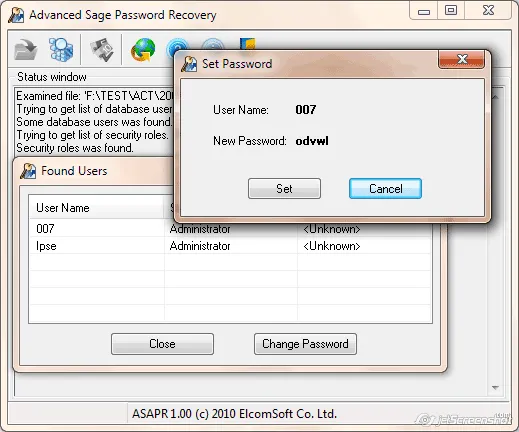
Task: Click the Set Password dialog title icon
Action: (x=189, y=64)
